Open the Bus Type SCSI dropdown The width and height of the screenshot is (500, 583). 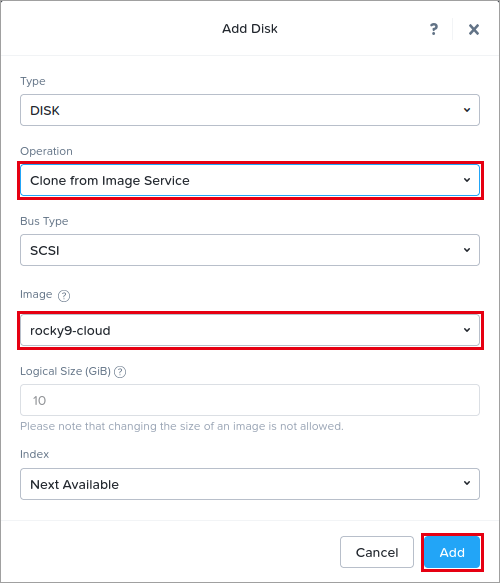tap(250, 250)
